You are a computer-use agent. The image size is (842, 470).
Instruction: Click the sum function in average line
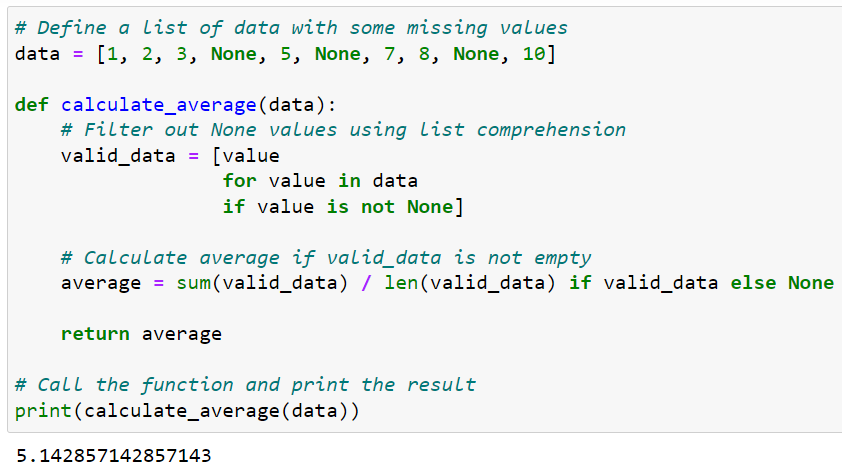point(193,283)
